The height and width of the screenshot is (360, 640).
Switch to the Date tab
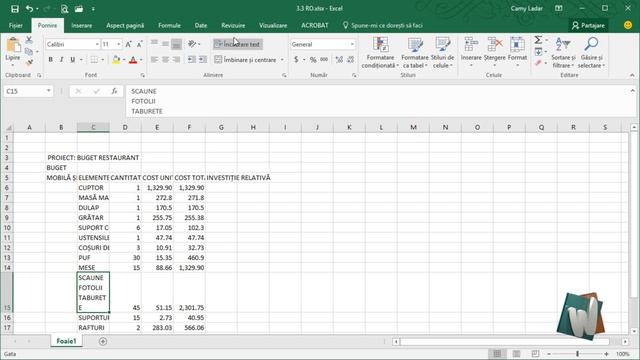[200, 25]
